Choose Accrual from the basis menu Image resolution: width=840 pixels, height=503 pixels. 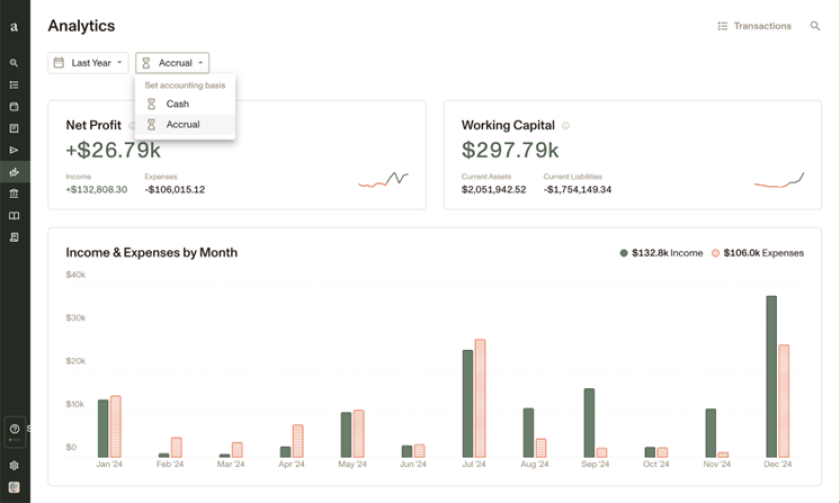(x=182, y=125)
